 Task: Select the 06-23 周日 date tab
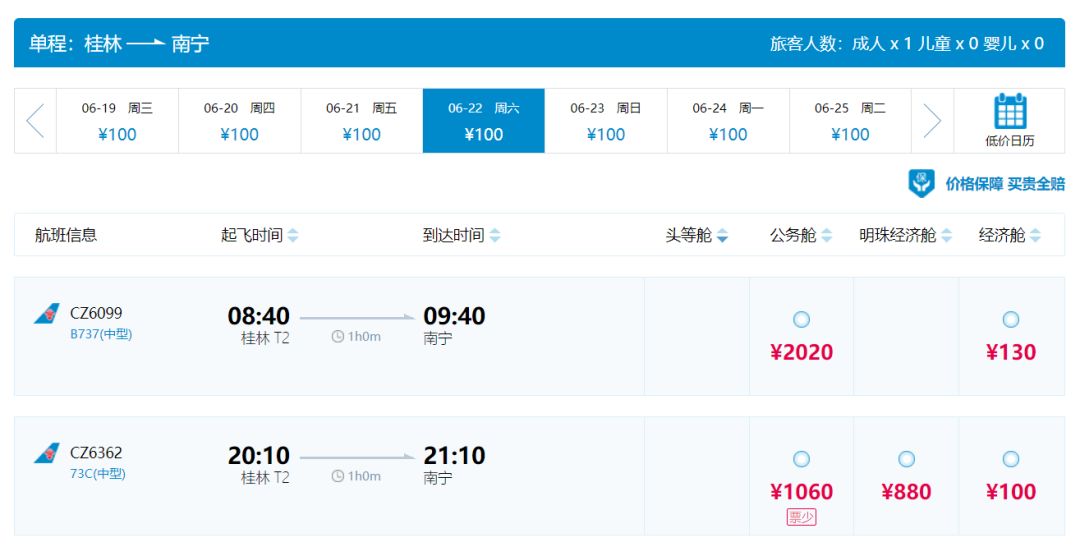click(x=605, y=121)
